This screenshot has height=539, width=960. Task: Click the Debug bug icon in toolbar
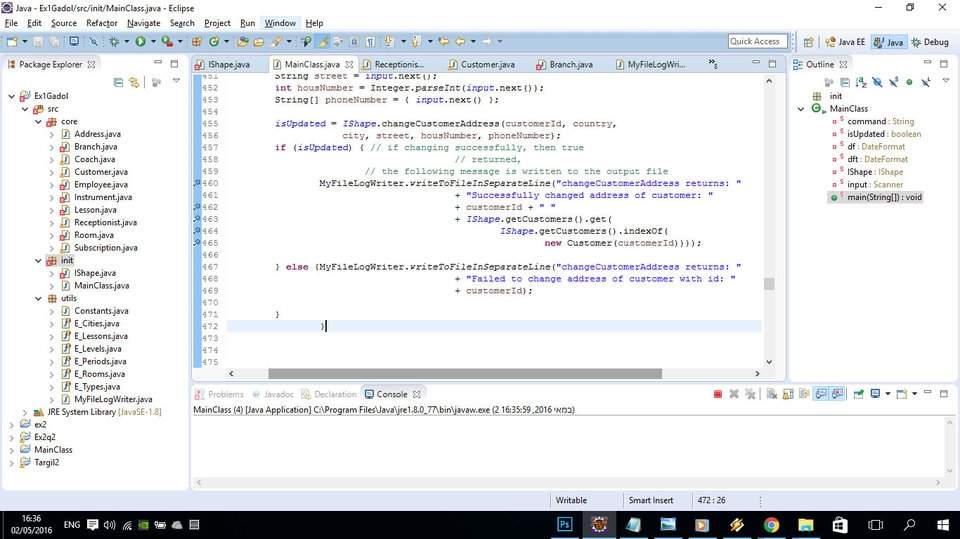tap(114, 42)
